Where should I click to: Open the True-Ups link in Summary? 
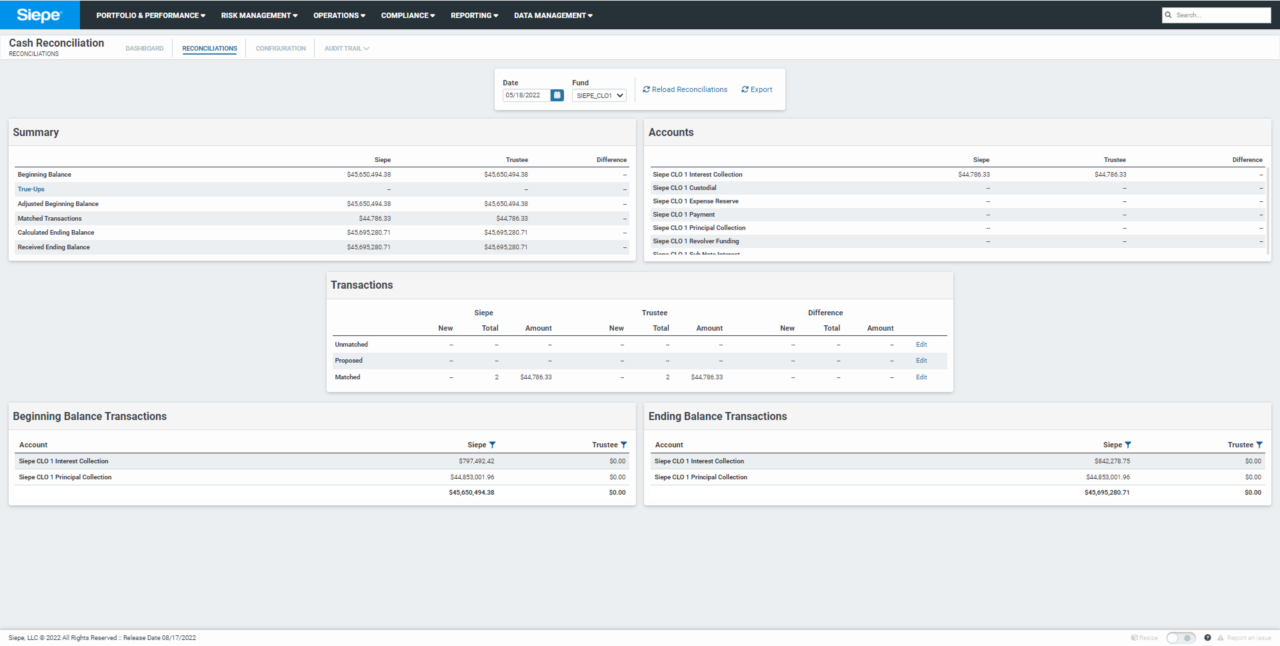click(x=31, y=189)
